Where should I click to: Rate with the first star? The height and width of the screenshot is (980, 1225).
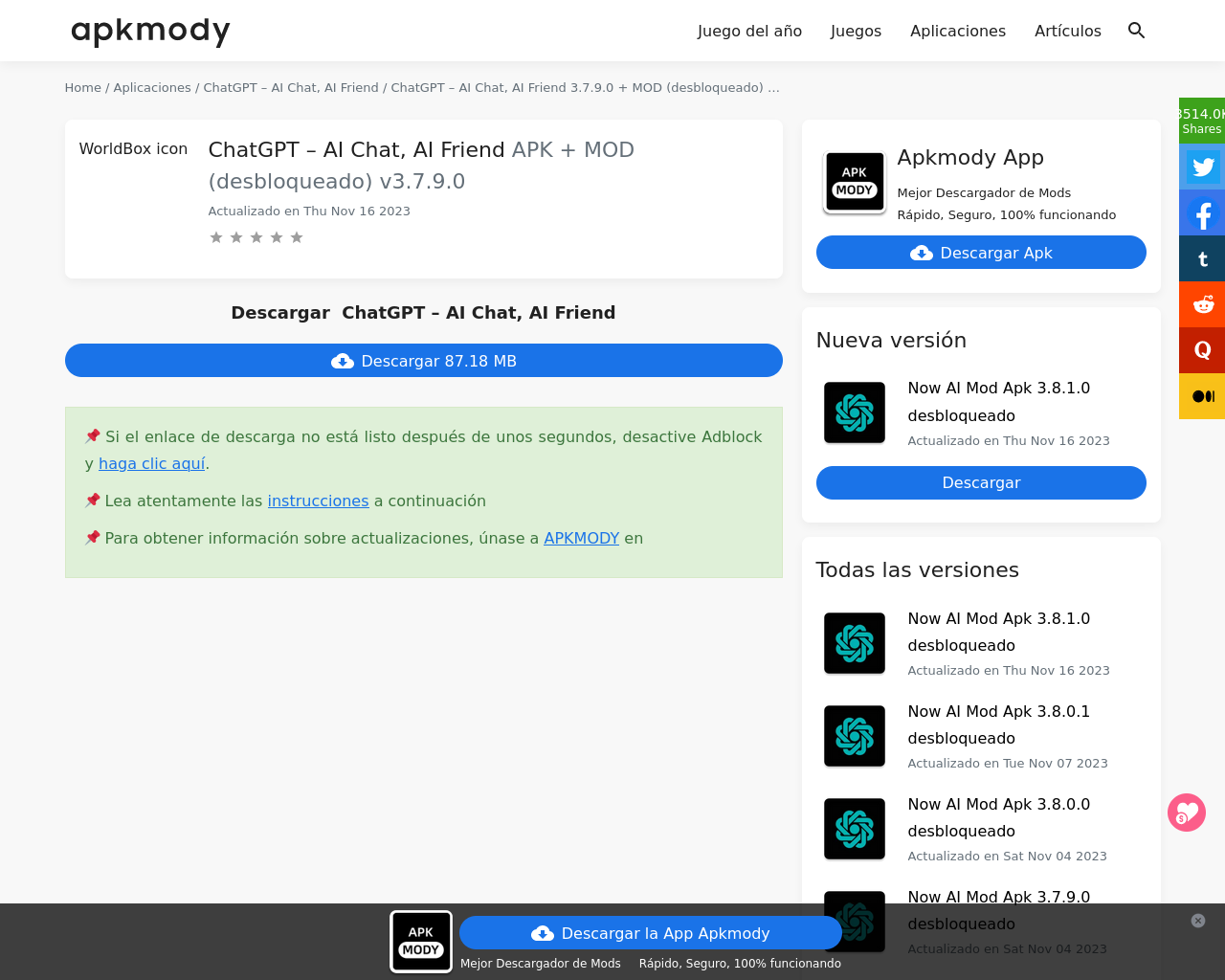[x=216, y=237]
